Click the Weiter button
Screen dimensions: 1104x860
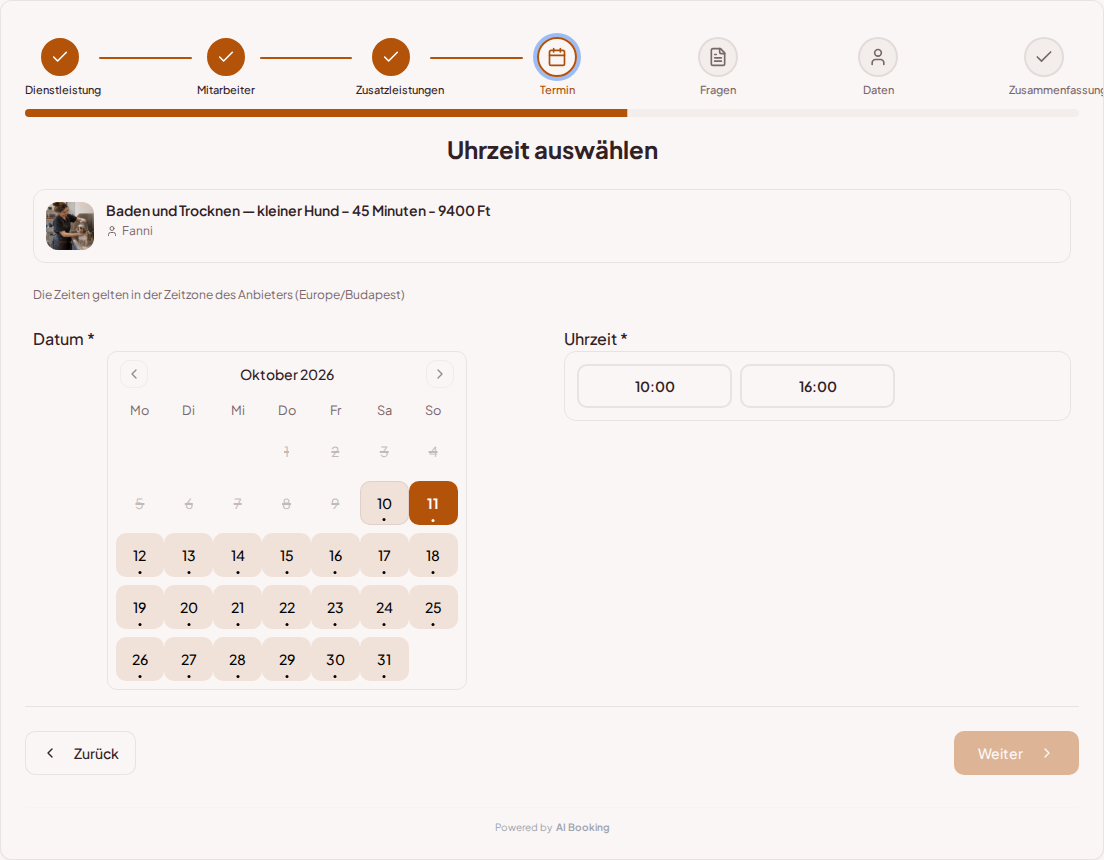[1016, 753]
